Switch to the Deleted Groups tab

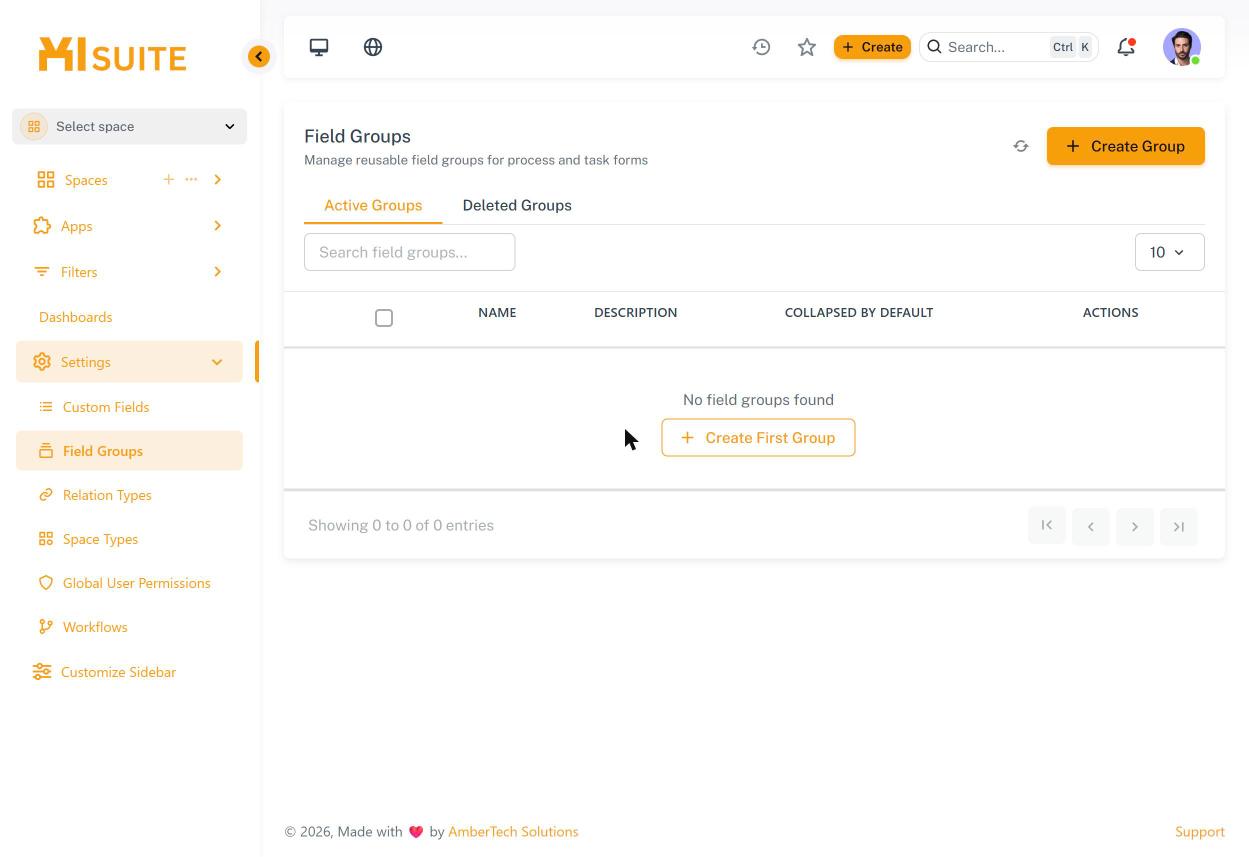click(517, 205)
